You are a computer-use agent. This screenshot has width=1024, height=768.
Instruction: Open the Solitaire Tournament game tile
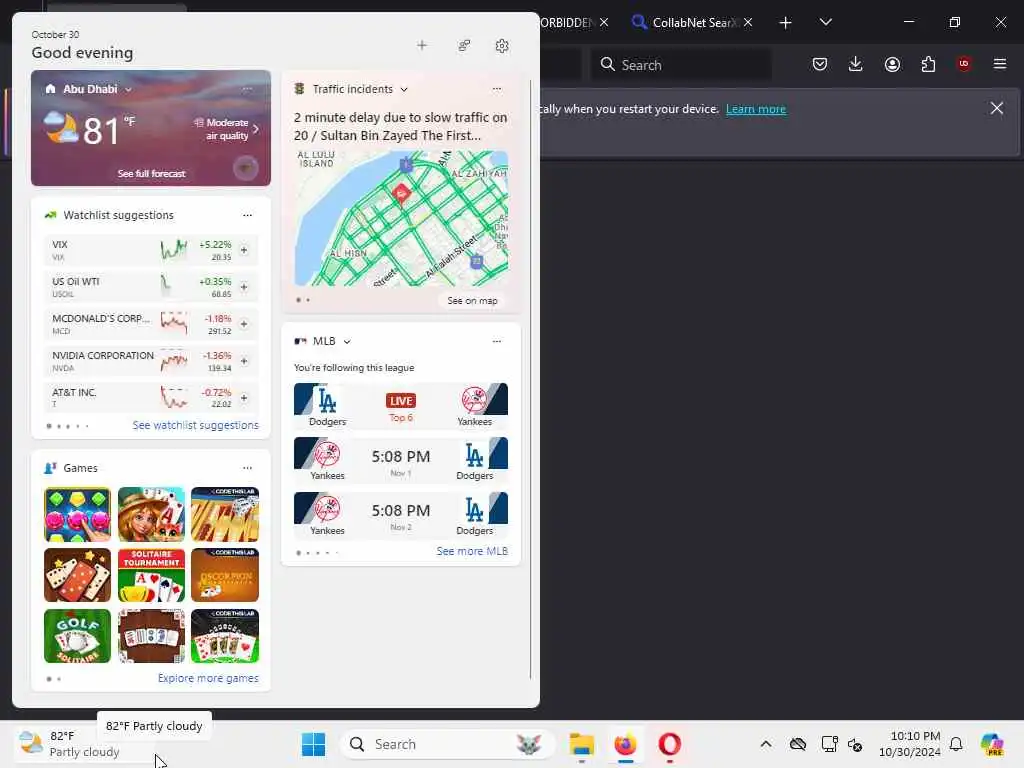152,575
